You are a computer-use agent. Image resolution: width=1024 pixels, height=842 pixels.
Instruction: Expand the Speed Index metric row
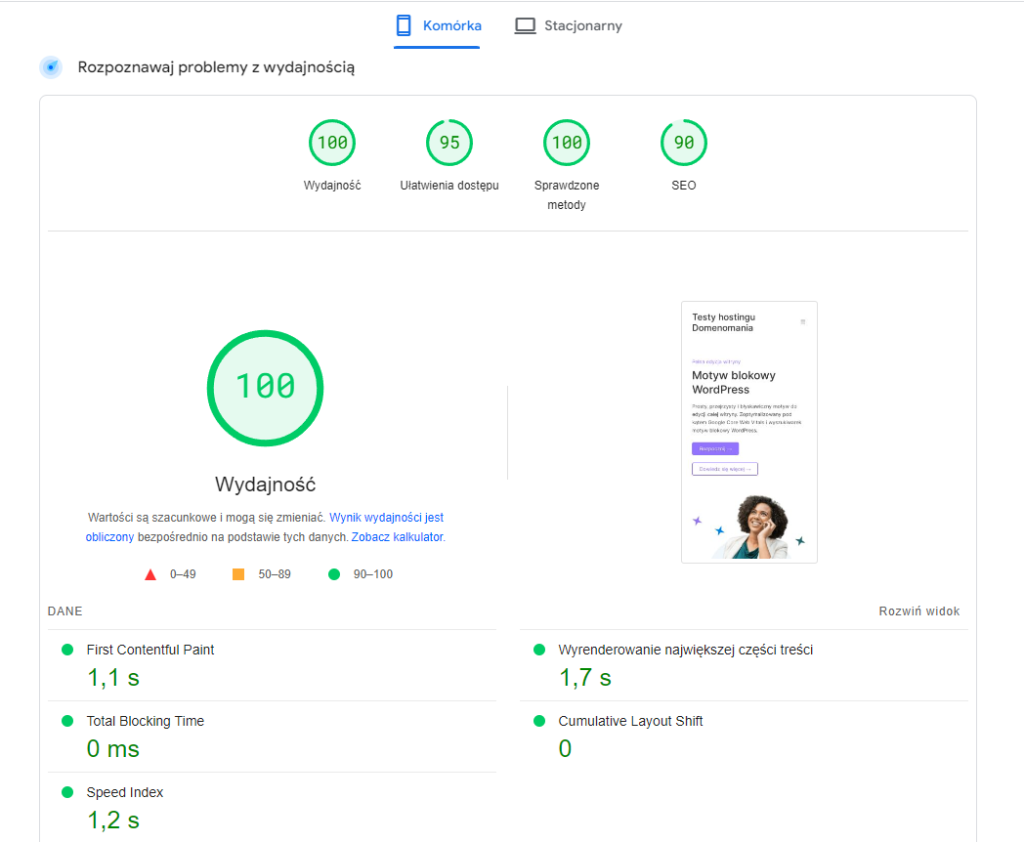[125, 792]
